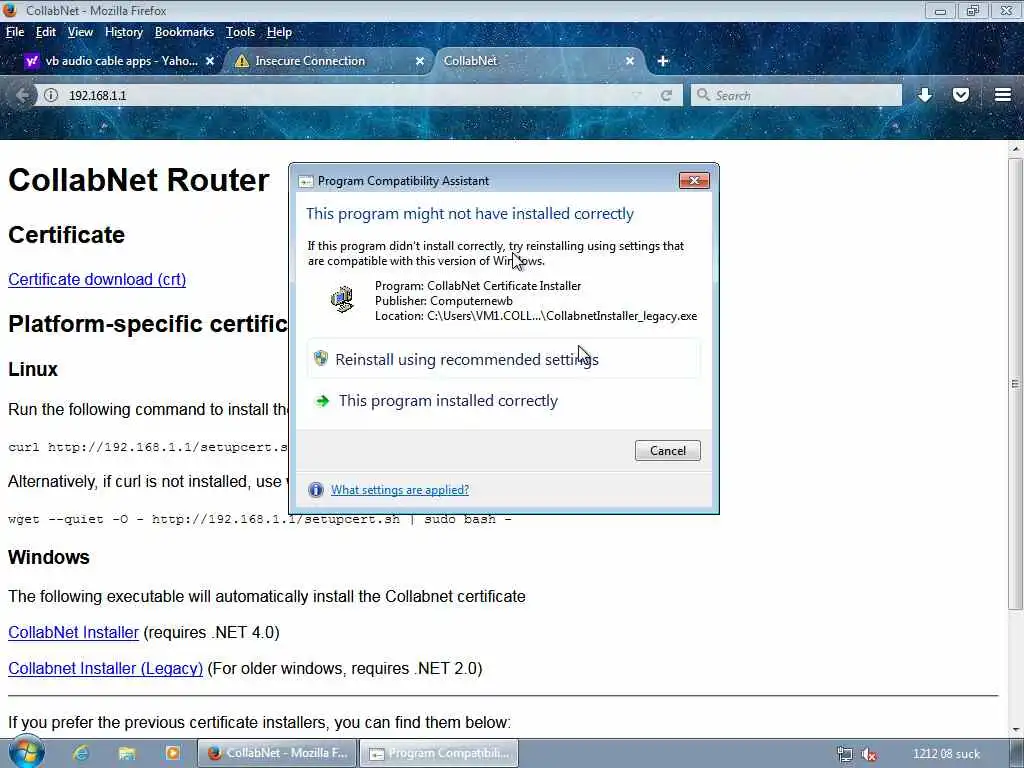The width and height of the screenshot is (1024, 768).
Task: Close the Insecure Connection tab
Action: coord(420,61)
